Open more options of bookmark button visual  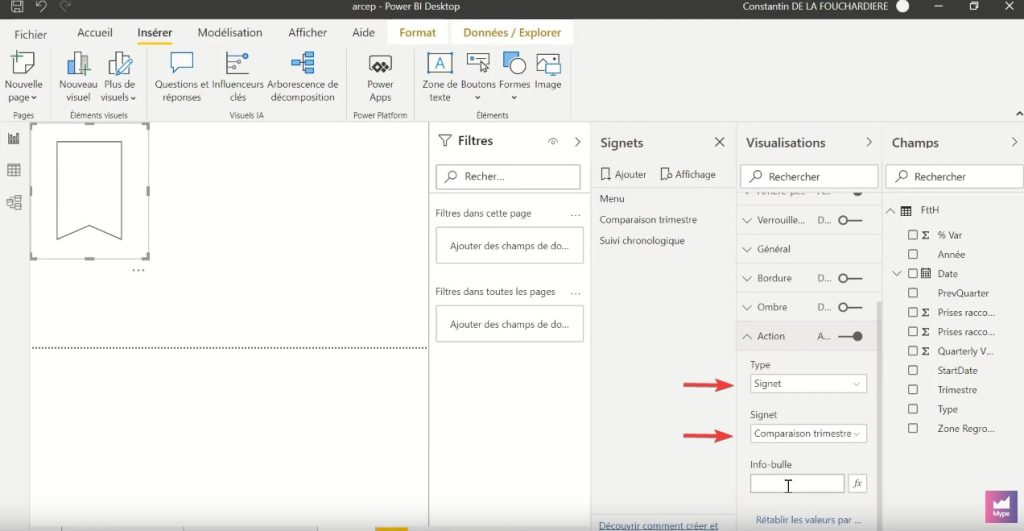[x=138, y=270]
